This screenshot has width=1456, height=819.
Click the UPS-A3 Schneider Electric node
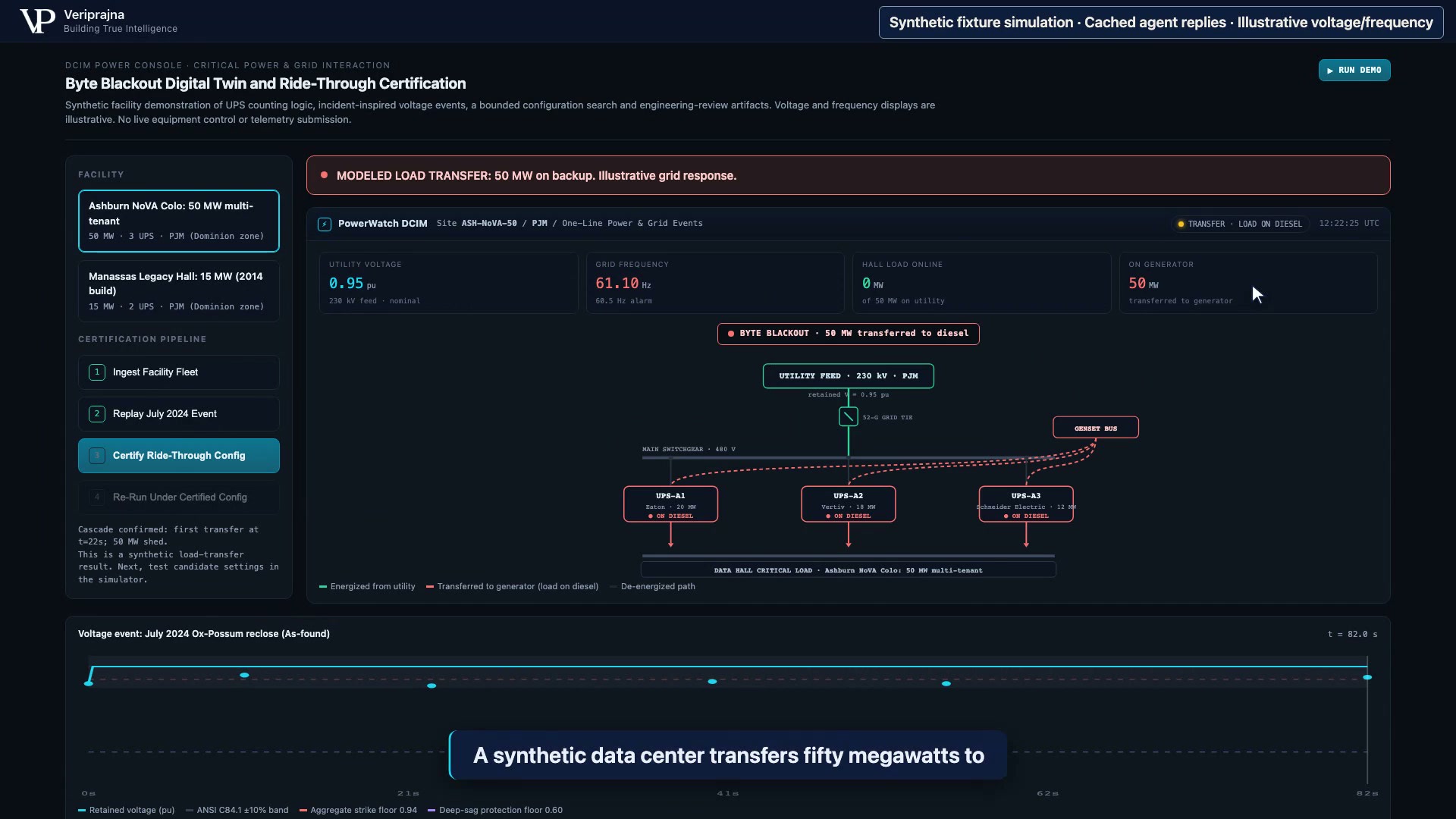tap(1026, 504)
